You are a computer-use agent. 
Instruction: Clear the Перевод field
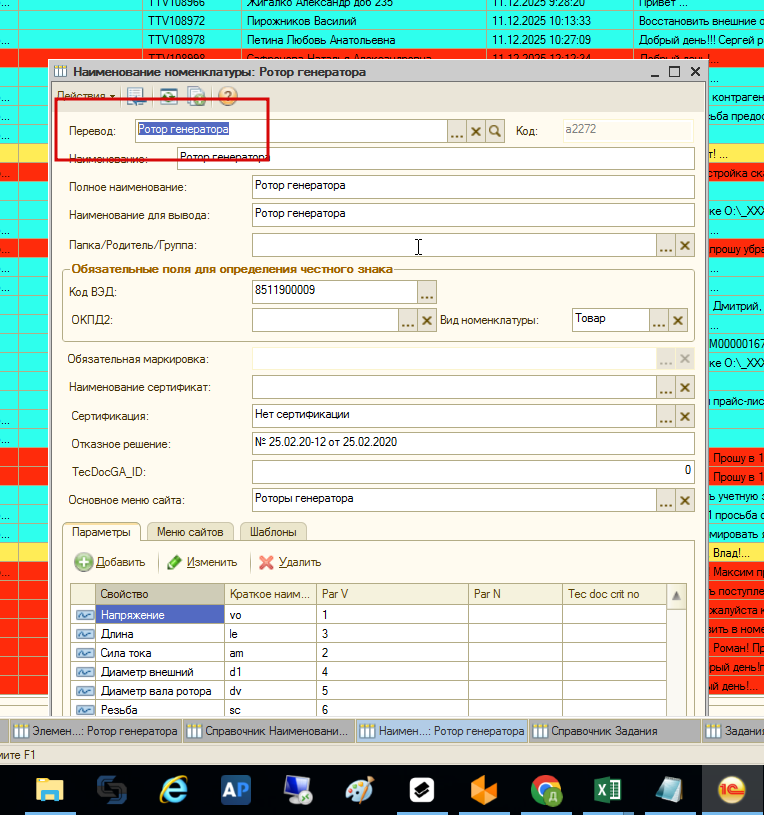click(476, 131)
